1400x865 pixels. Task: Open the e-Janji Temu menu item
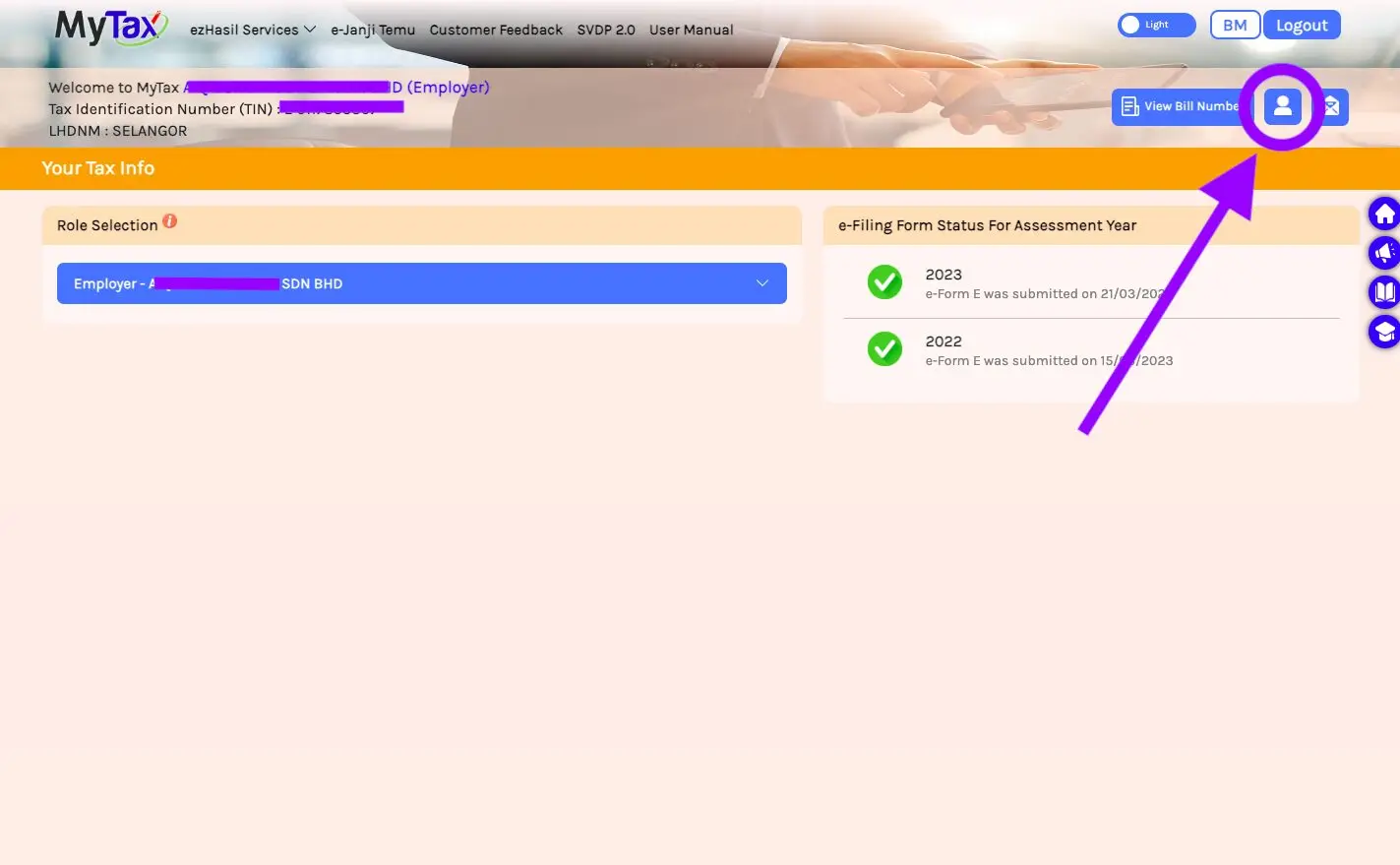[373, 30]
